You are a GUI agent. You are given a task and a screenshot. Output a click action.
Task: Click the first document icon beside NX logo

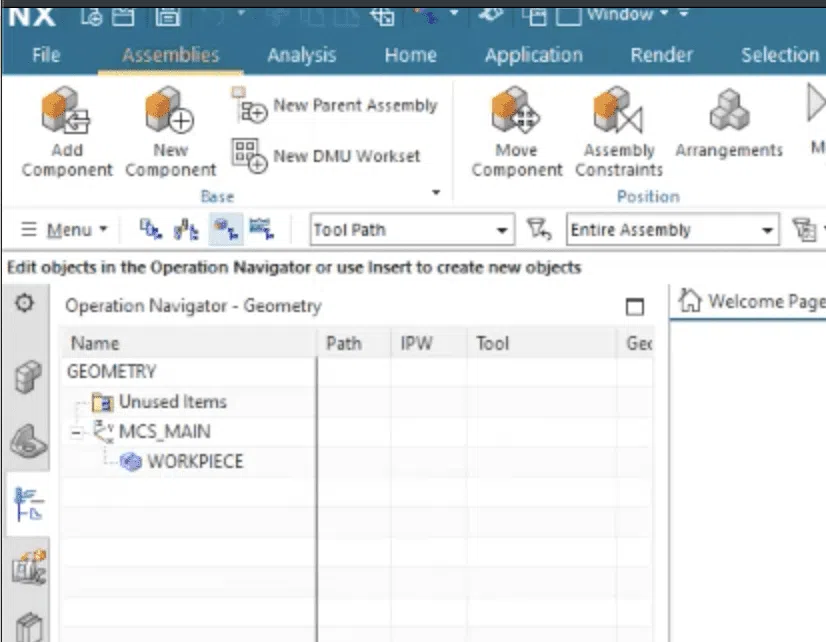click(x=92, y=17)
